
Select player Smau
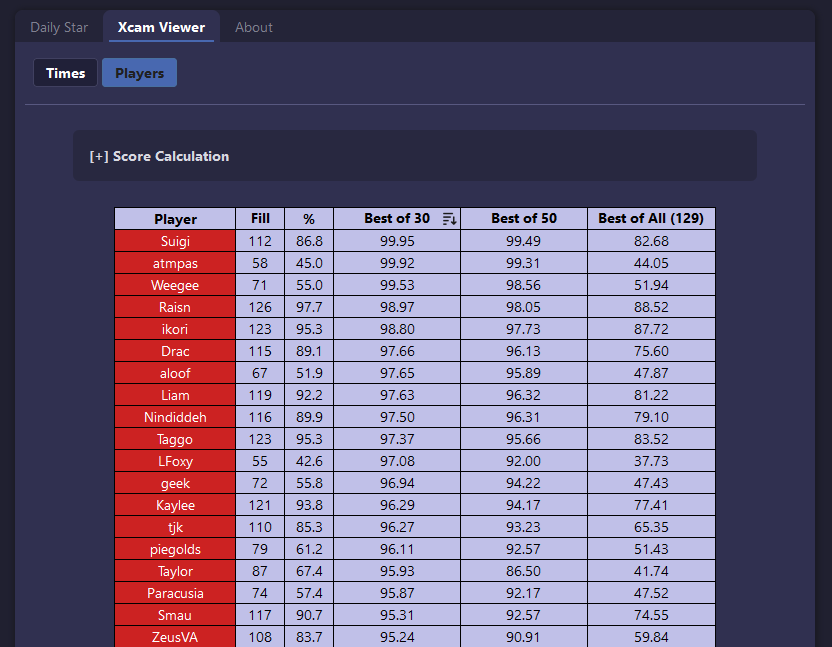(x=175, y=616)
